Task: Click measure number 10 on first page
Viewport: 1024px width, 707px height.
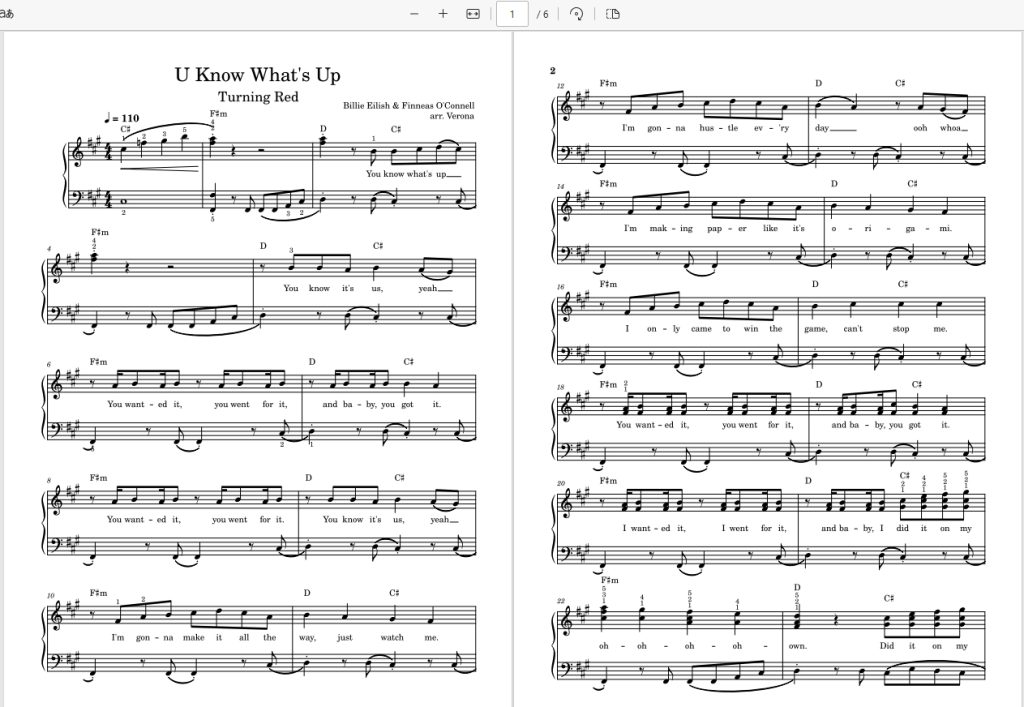Action: point(50,595)
